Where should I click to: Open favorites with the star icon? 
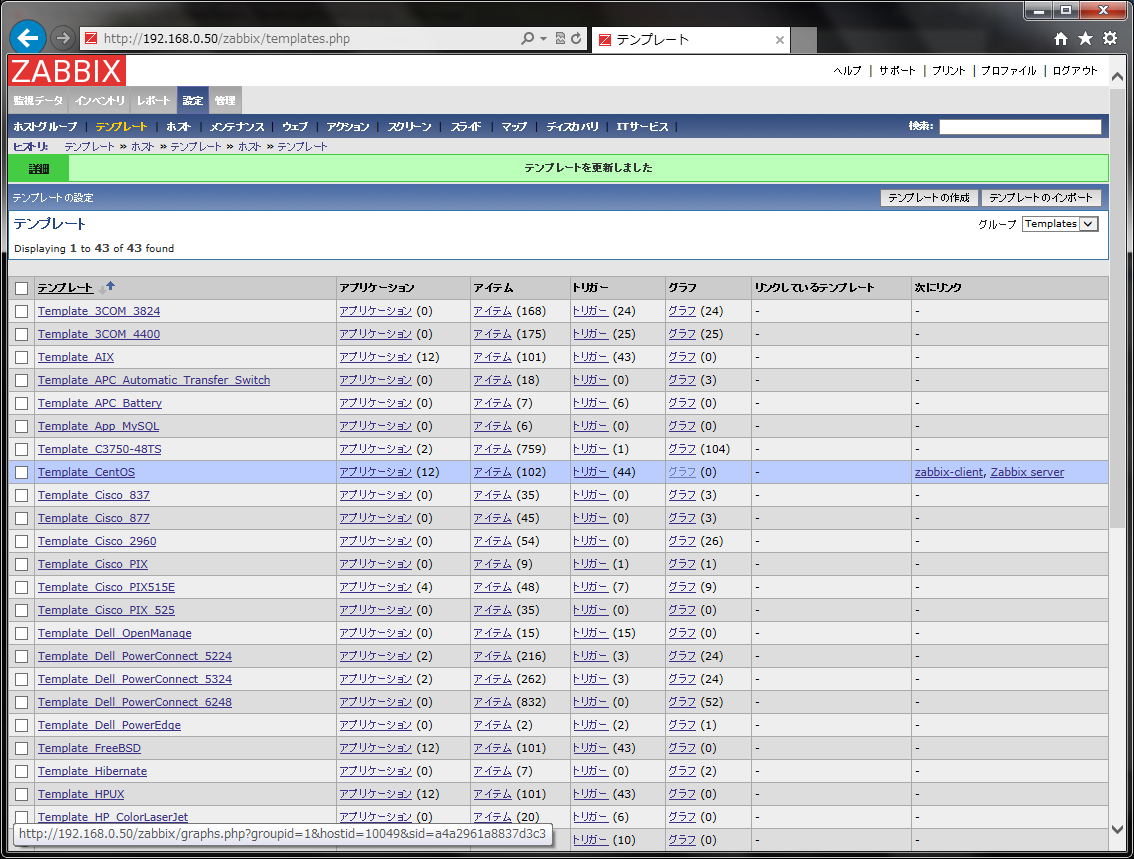(1085, 38)
